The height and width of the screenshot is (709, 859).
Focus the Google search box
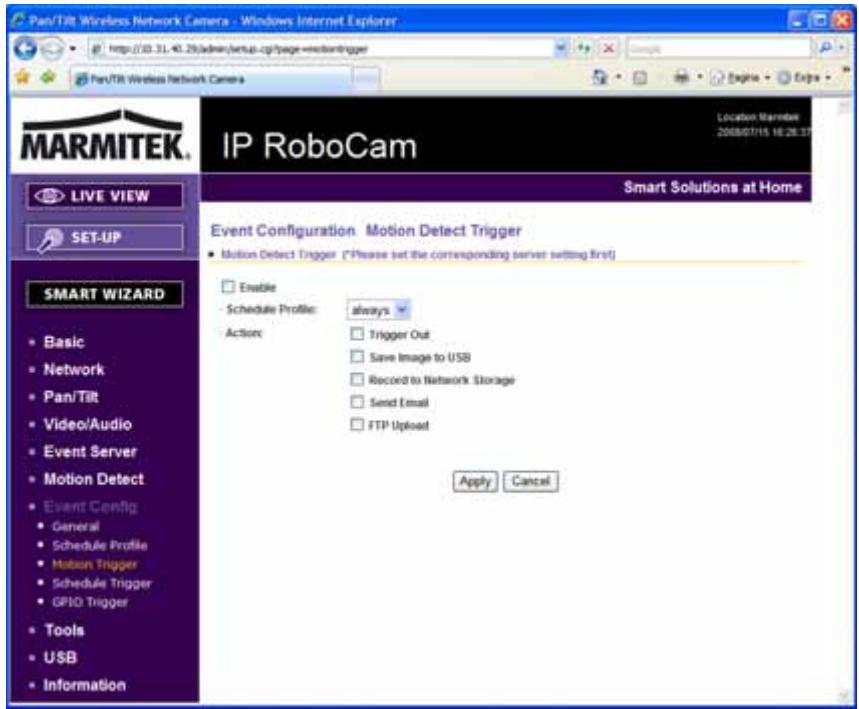click(x=718, y=49)
